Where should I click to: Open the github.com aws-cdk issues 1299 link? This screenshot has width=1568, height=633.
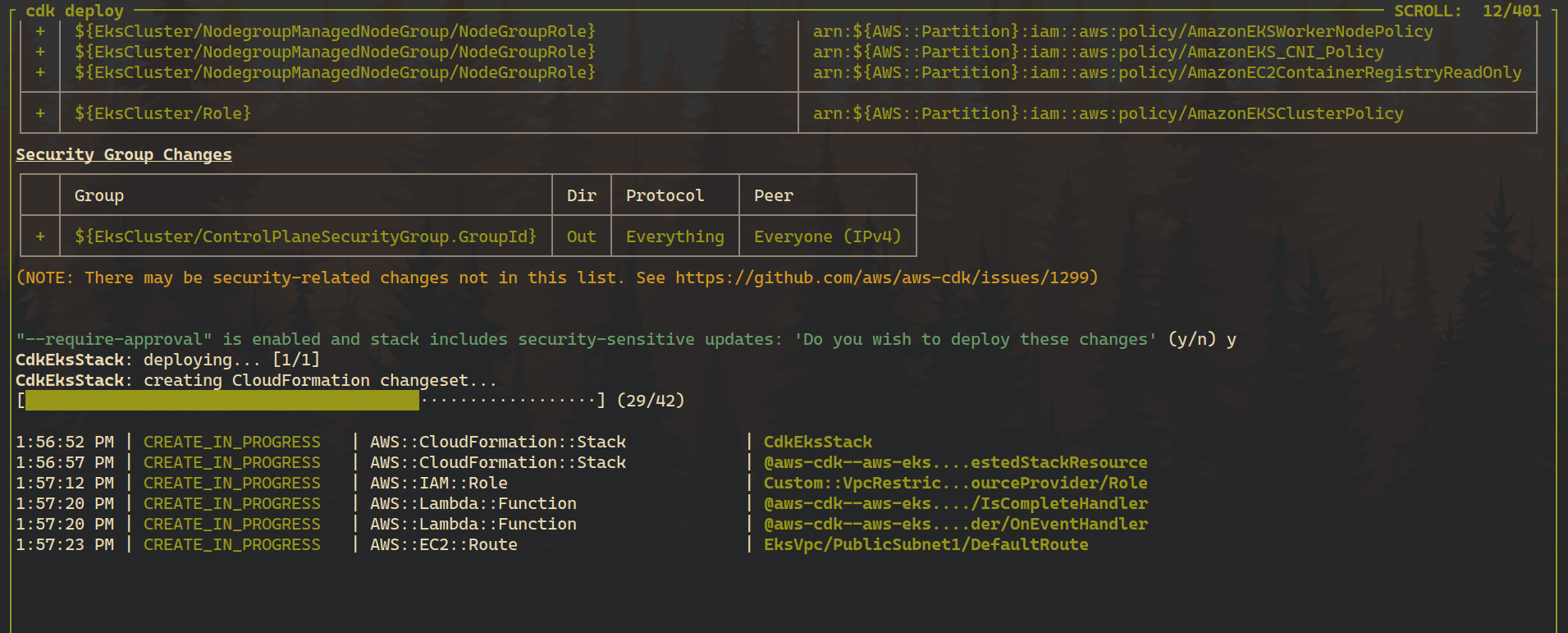pos(882,278)
